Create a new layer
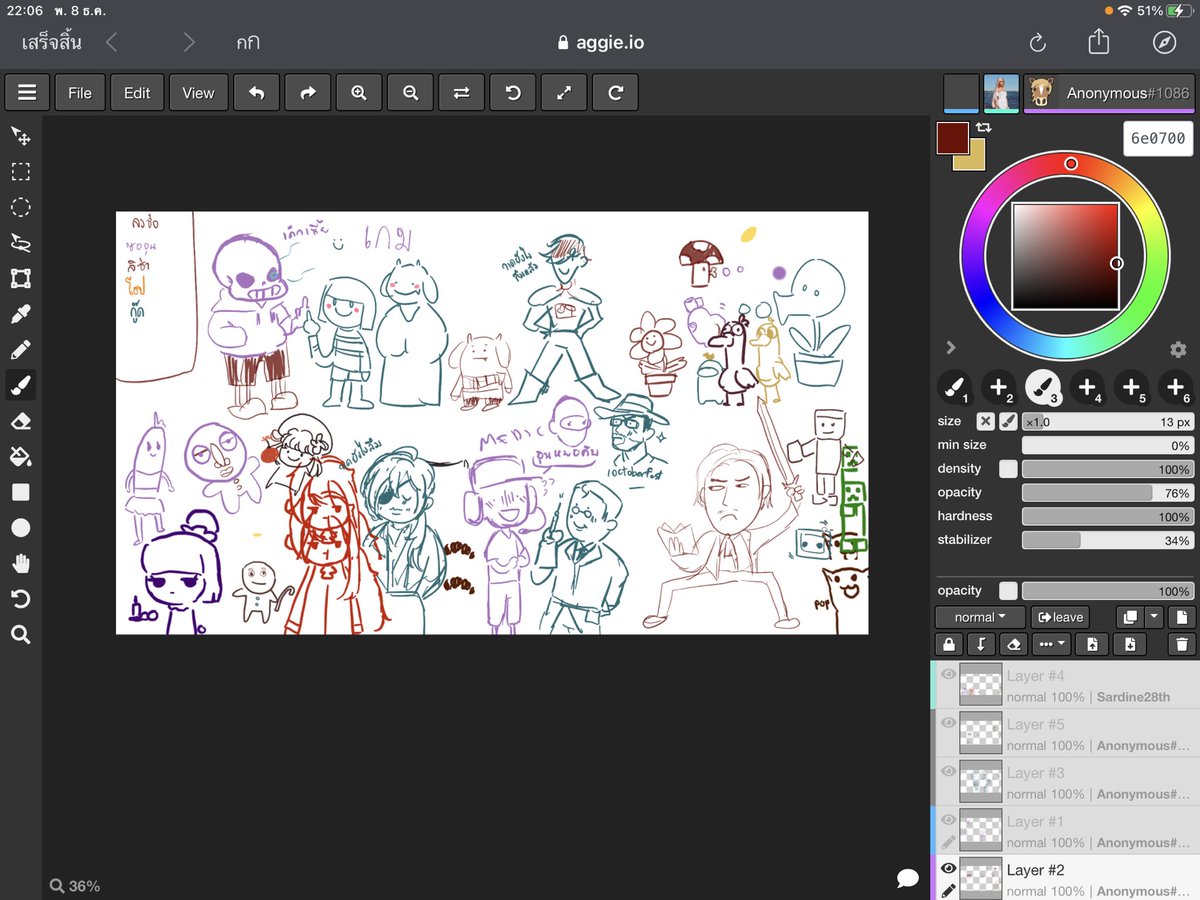1200x900 pixels. [x=1181, y=617]
